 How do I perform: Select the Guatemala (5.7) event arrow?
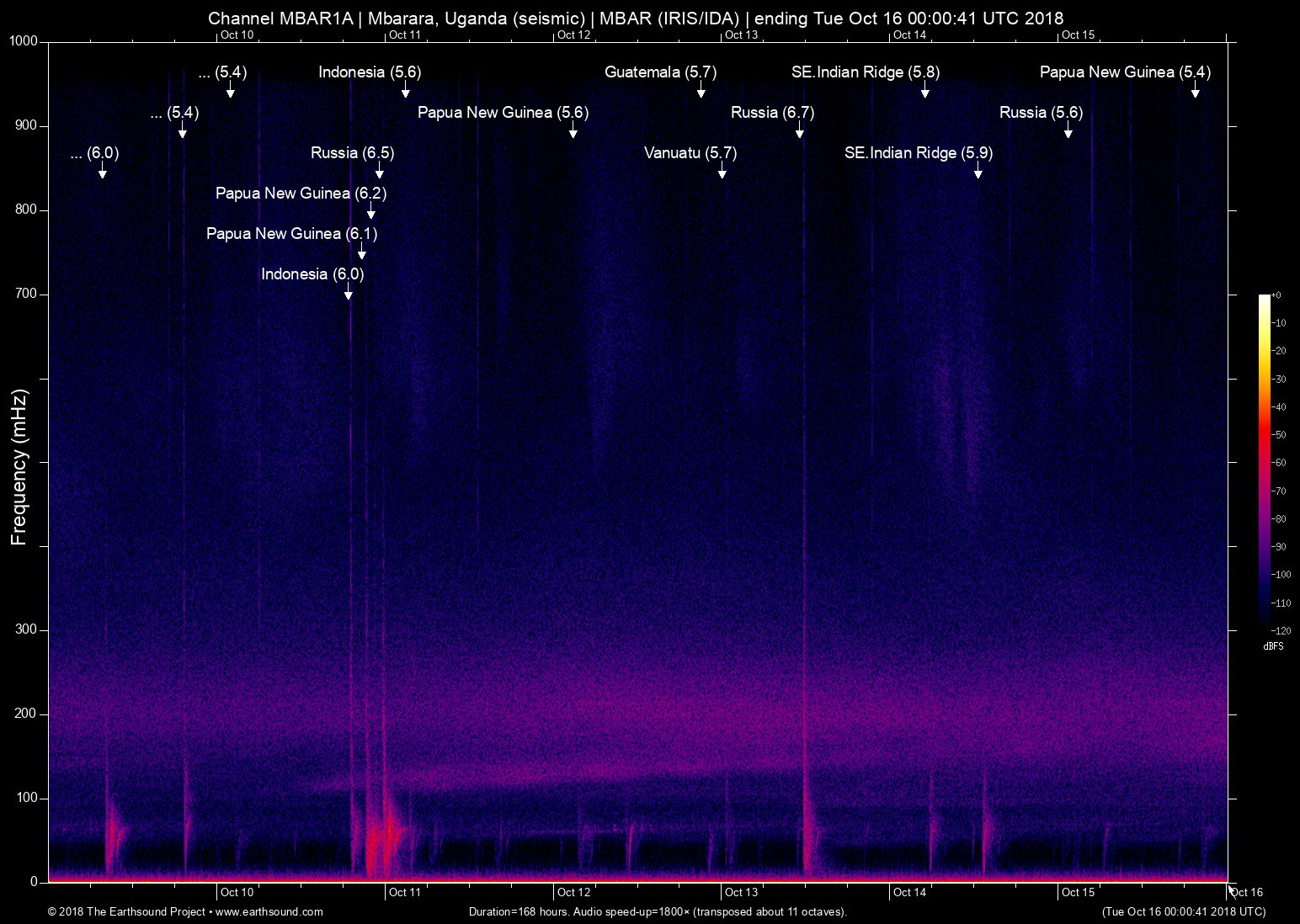click(x=701, y=93)
